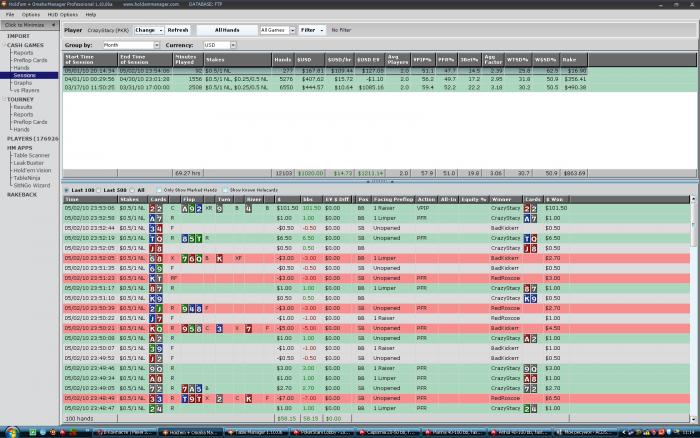Sort by the Rake column header
This screenshot has height=438, width=700.
[574, 59]
